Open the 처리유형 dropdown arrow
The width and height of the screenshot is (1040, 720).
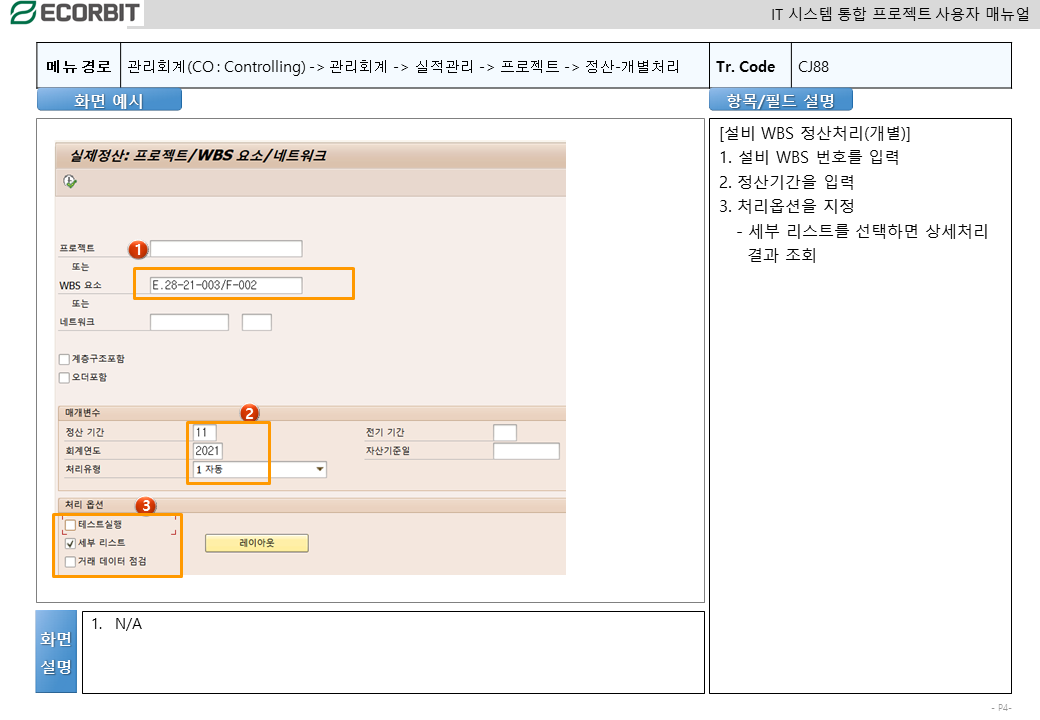point(320,469)
